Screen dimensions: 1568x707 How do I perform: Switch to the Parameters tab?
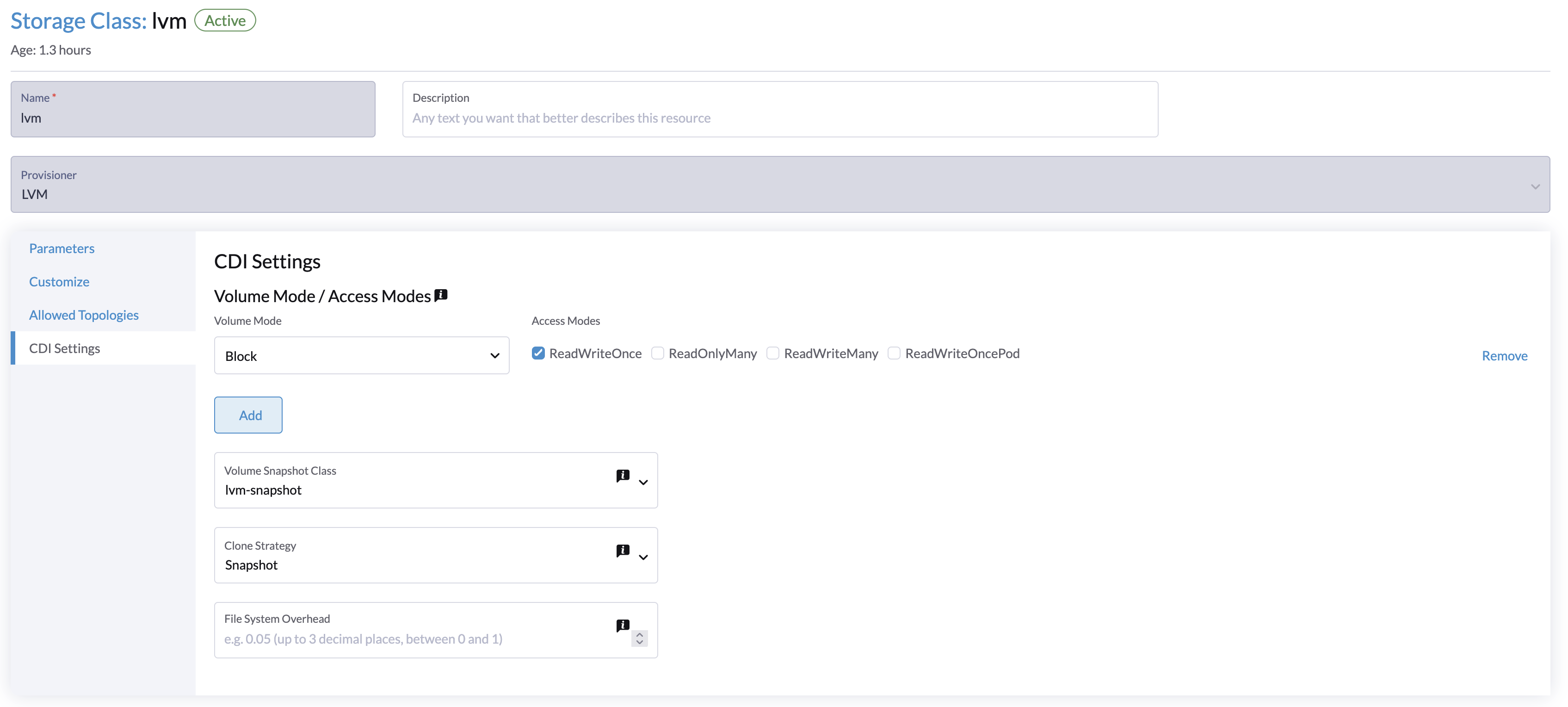pos(62,248)
